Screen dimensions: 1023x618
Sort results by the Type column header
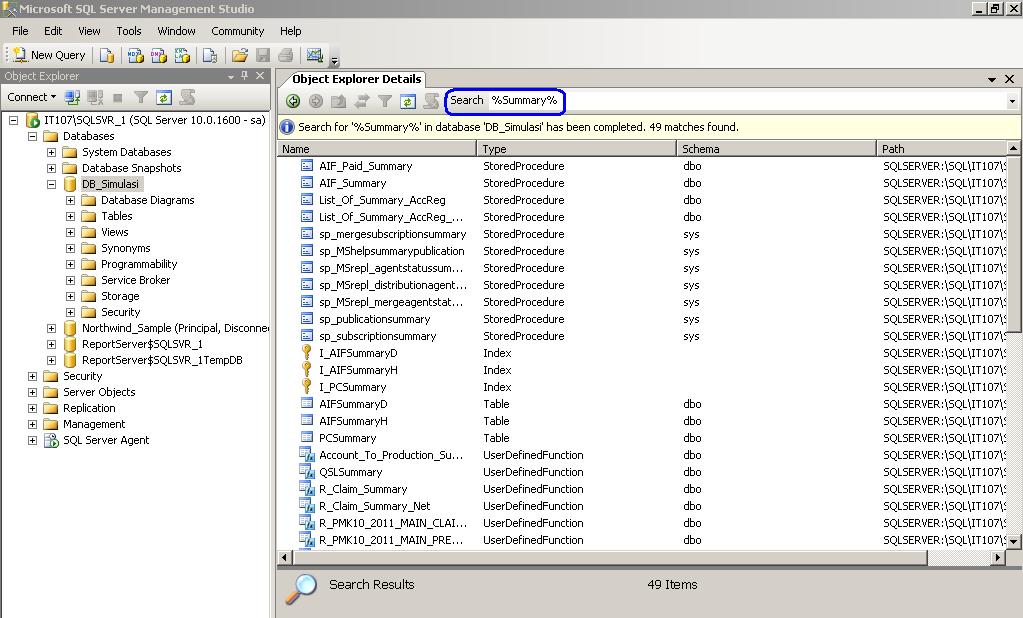(x=577, y=149)
